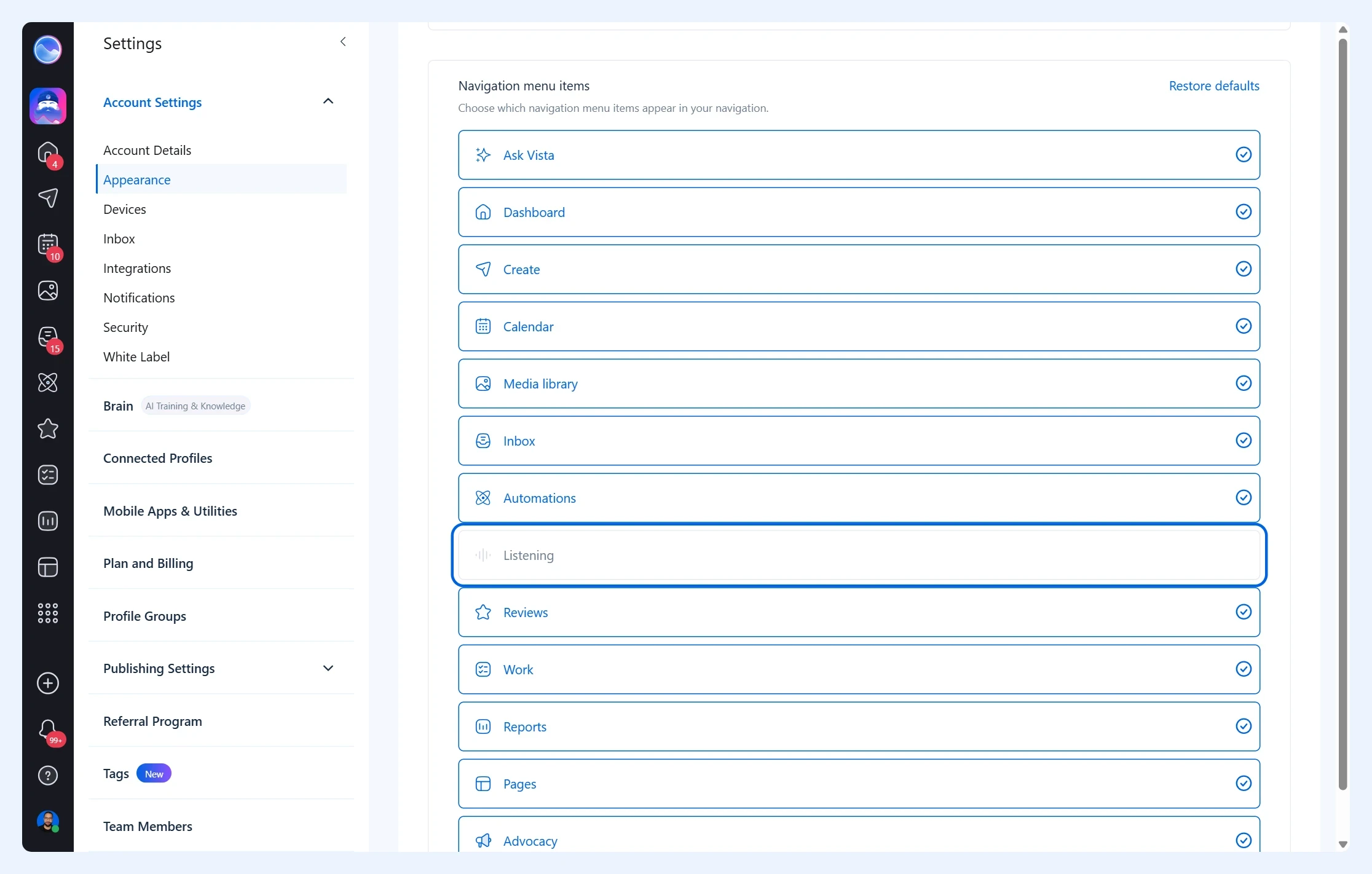
Task: Uncheck the Pages navigation item
Action: click(1244, 783)
